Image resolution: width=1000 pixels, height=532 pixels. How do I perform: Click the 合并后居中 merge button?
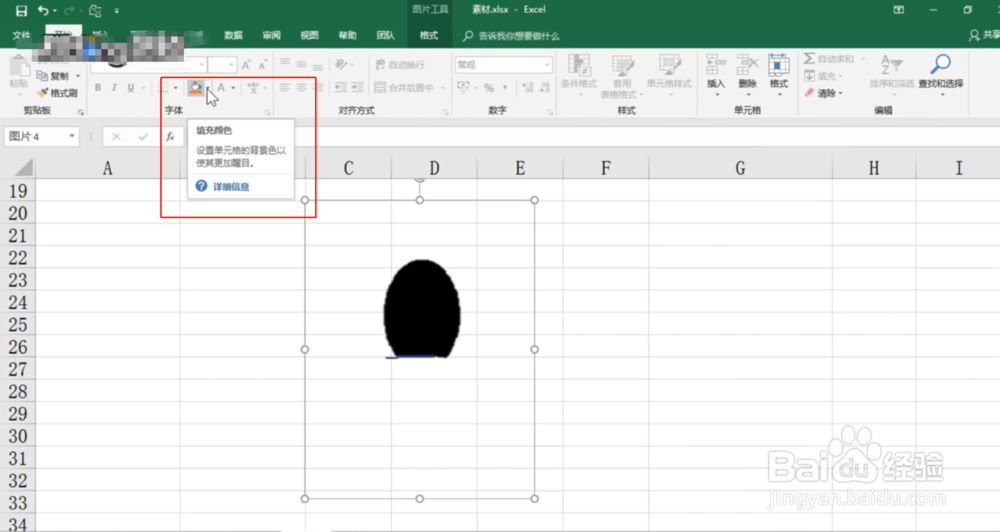406,87
